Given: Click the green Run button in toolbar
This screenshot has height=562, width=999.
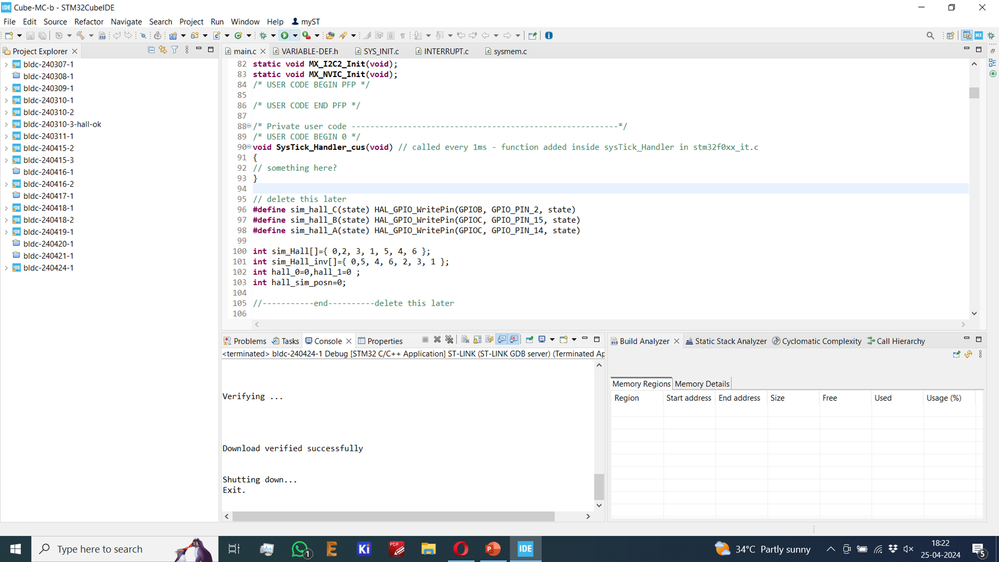Looking at the screenshot, I should (285, 36).
